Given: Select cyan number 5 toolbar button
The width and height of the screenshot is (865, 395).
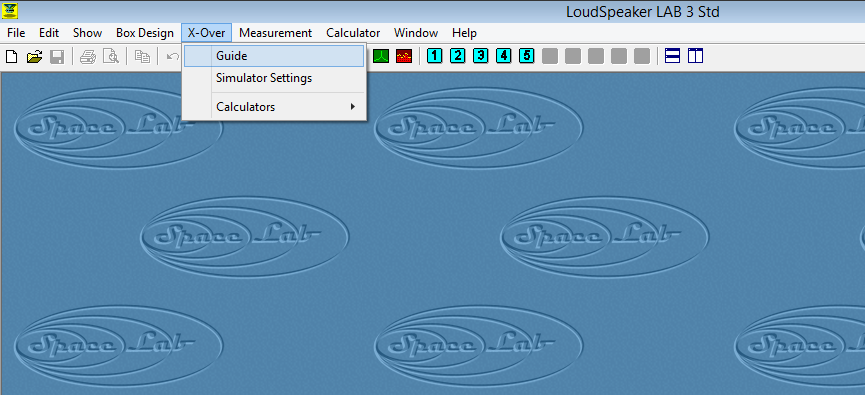Looking at the screenshot, I should tap(527, 56).
